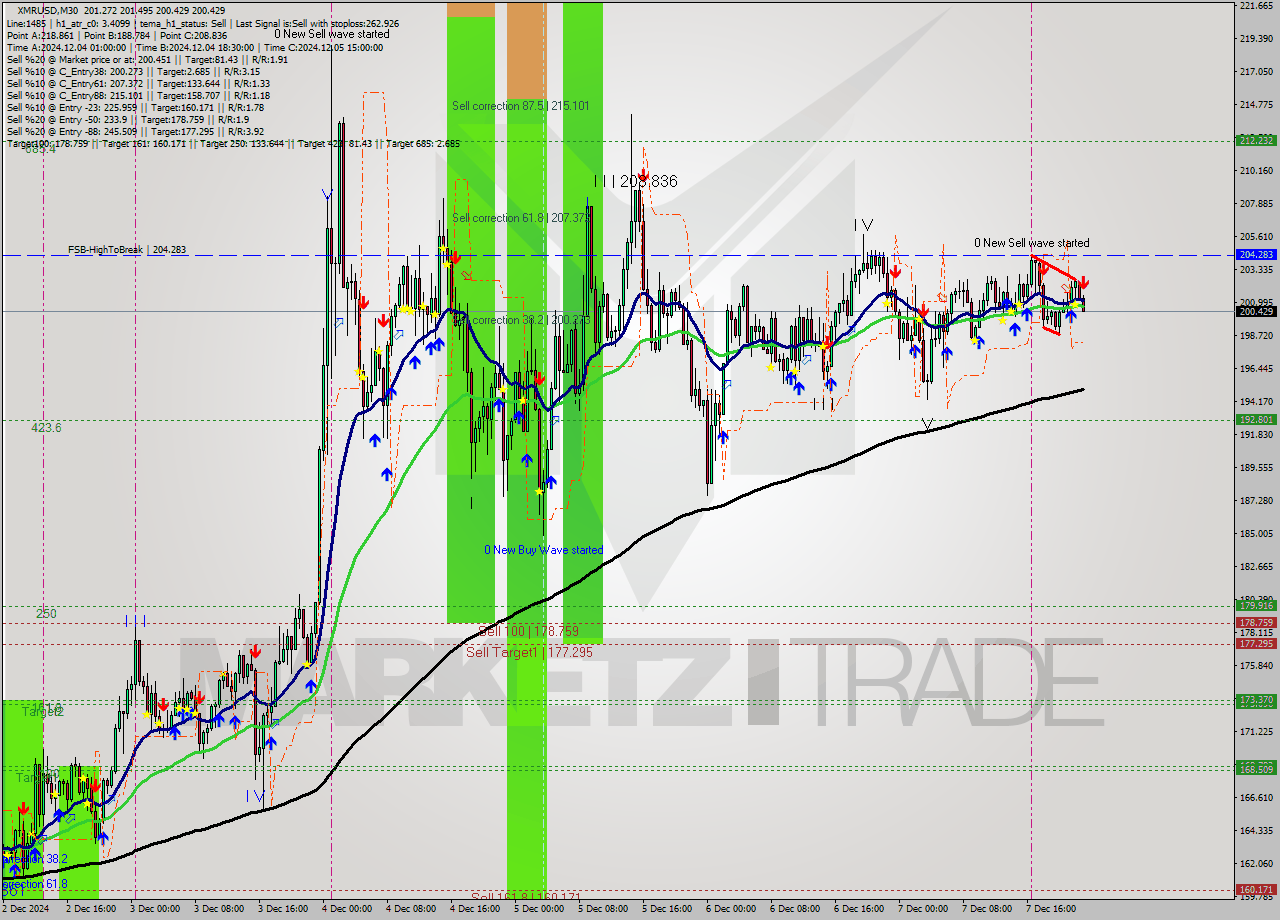This screenshot has height=920, width=1280.
Task: Click the black 204.283 price tag
Action: [1255, 255]
